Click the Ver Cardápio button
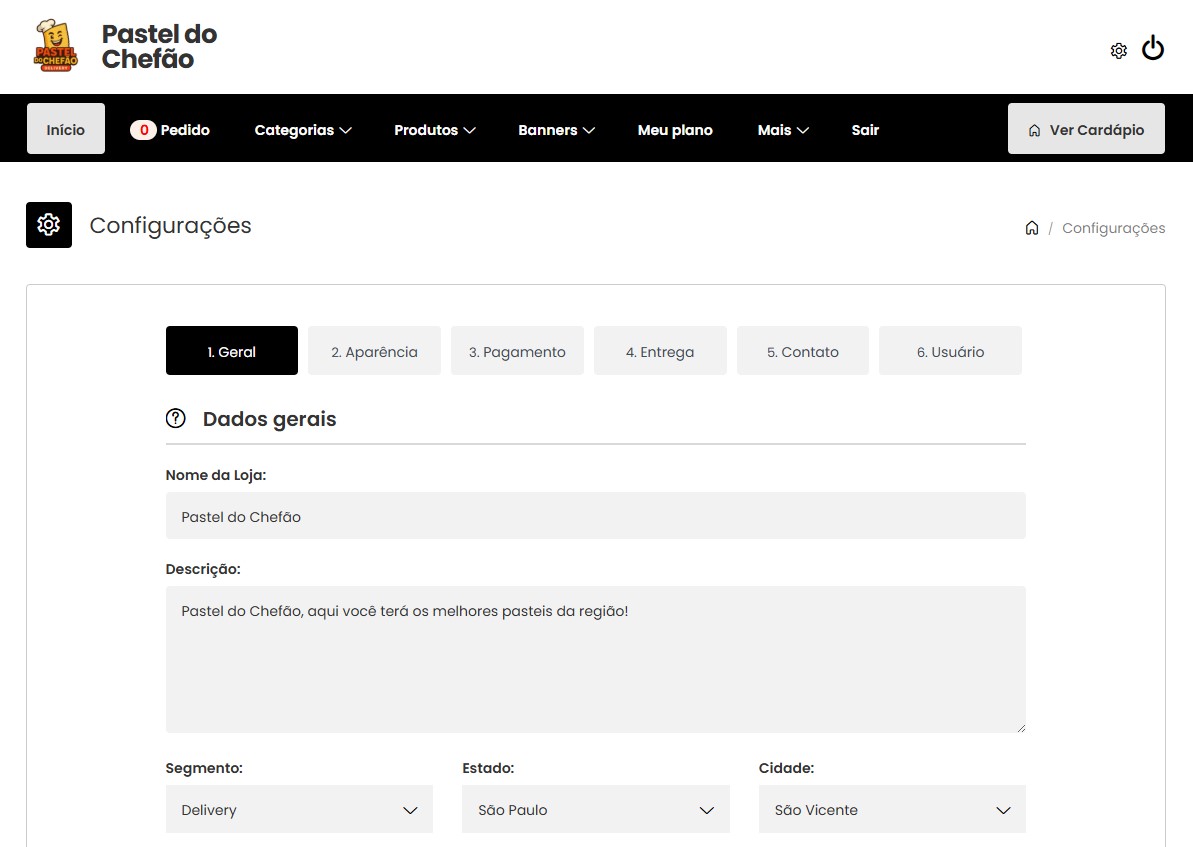This screenshot has height=847, width=1193. [x=1086, y=128]
